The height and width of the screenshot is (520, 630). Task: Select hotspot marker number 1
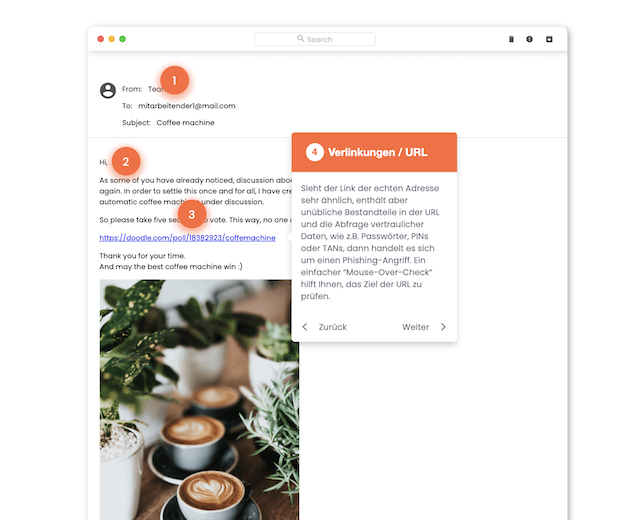coord(174,80)
